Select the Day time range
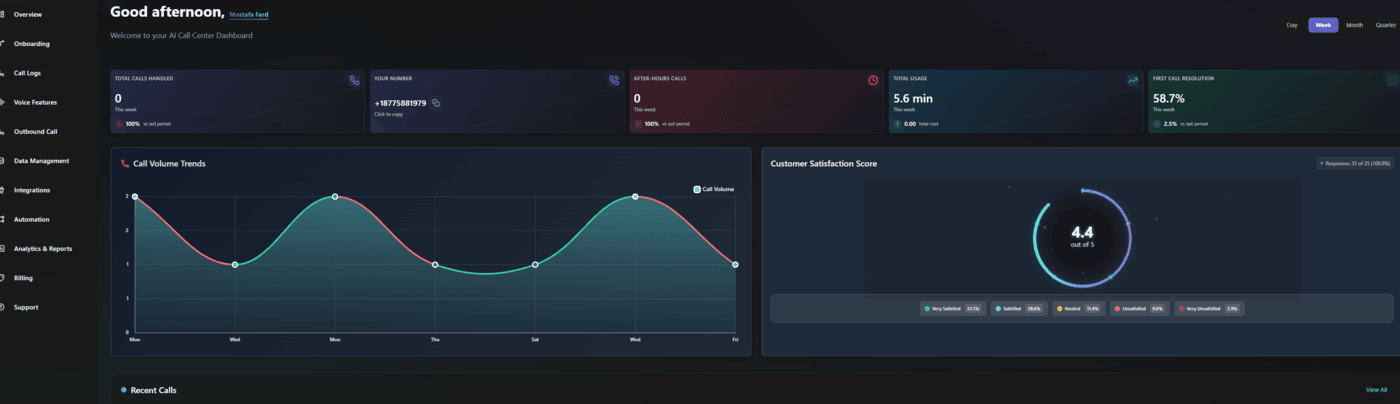The image size is (1400, 404). [x=1292, y=25]
